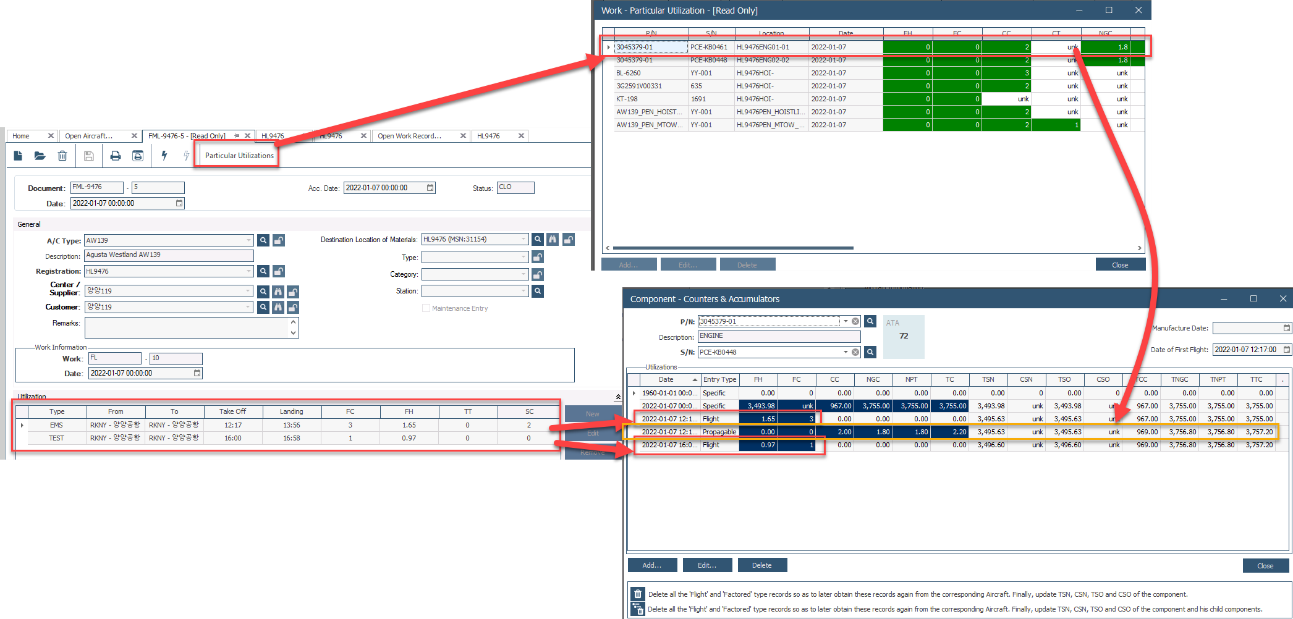Open the Date of First Flight calendar picker
The width and height of the screenshot is (1293, 619).
pyautogui.click(x=1286, y=349)
